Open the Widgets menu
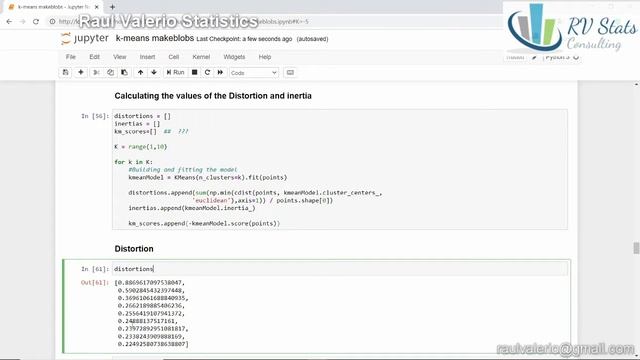Viewport: 640px width, 360px height. point(234,57)
